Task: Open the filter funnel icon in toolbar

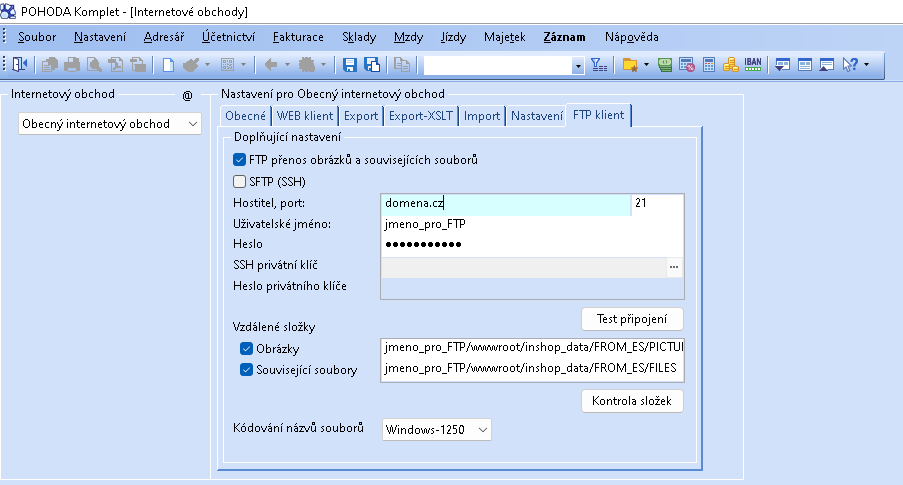Action: (599, 65)
